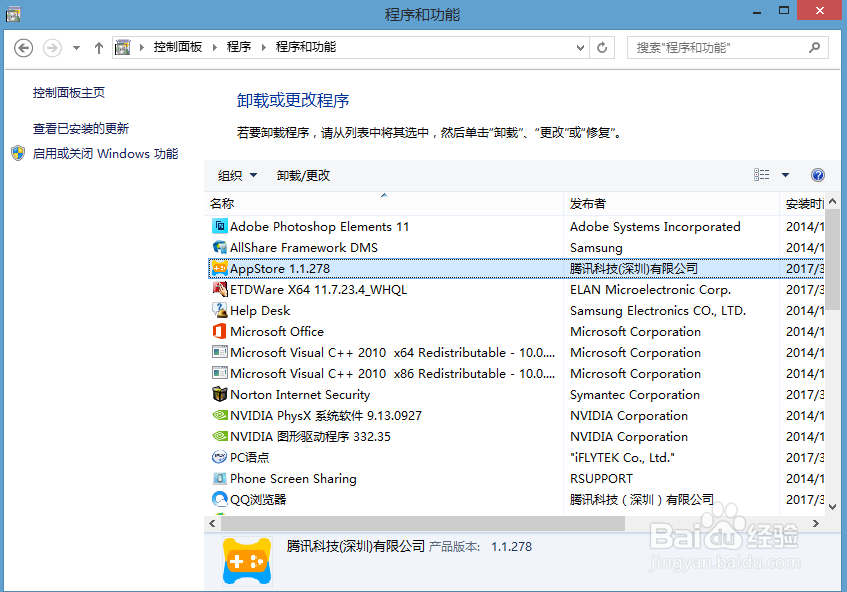Select the Norton Internet Security icon
Image resolution: width=847 pixels, height=592 pixels.
[219, 394]
